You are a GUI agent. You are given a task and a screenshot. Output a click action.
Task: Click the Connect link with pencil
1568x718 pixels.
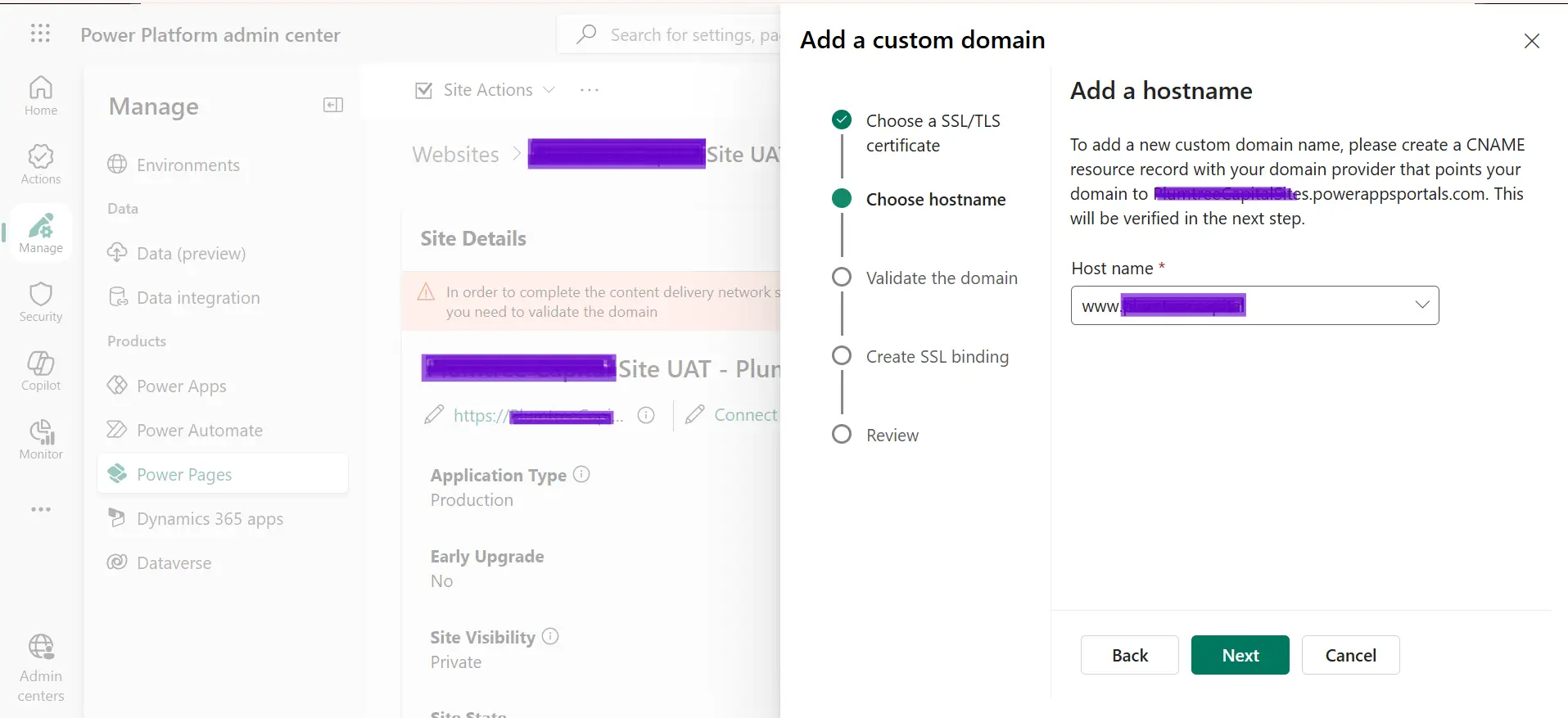(732, 415)
